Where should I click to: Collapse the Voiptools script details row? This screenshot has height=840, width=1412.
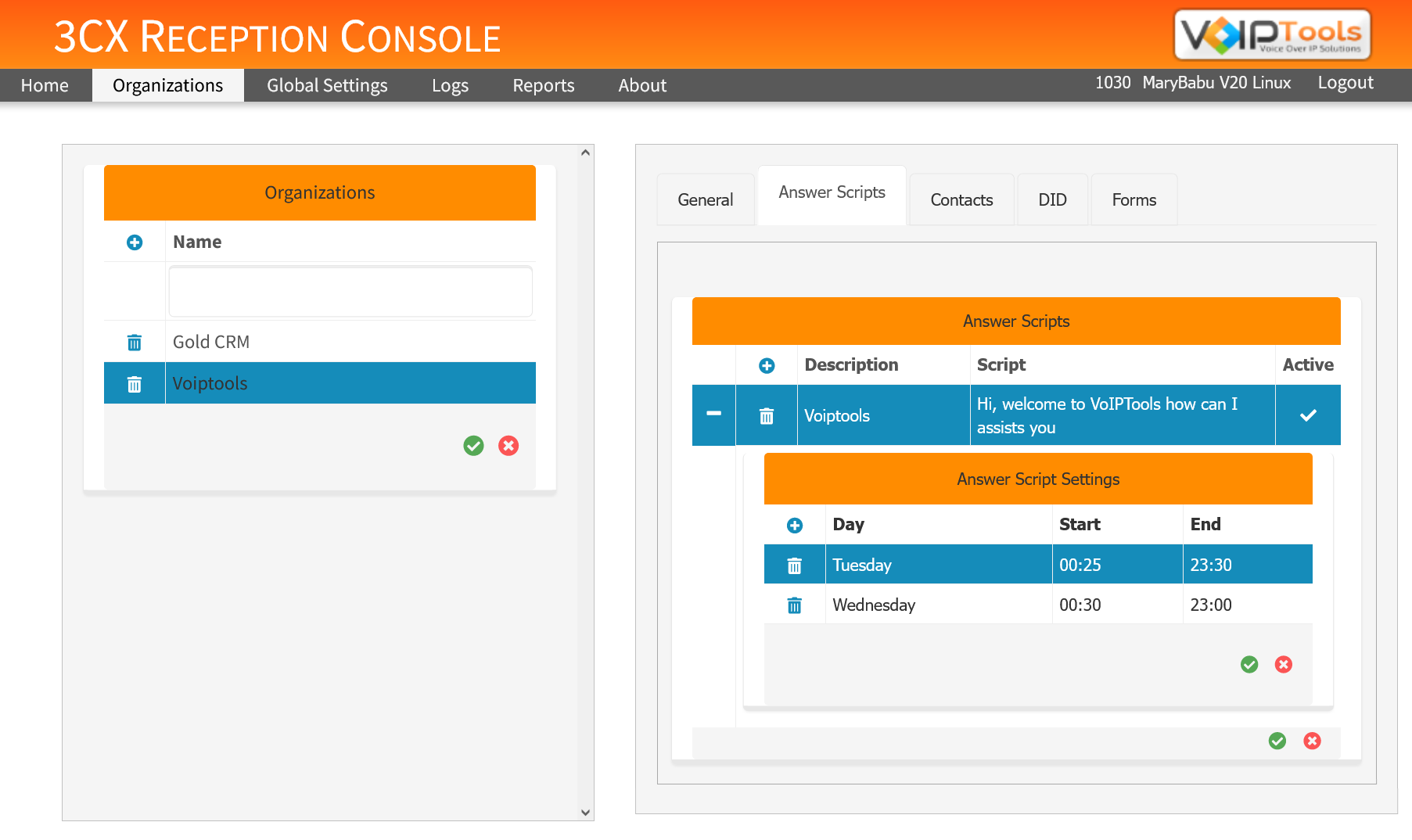[x=713, y=415]
